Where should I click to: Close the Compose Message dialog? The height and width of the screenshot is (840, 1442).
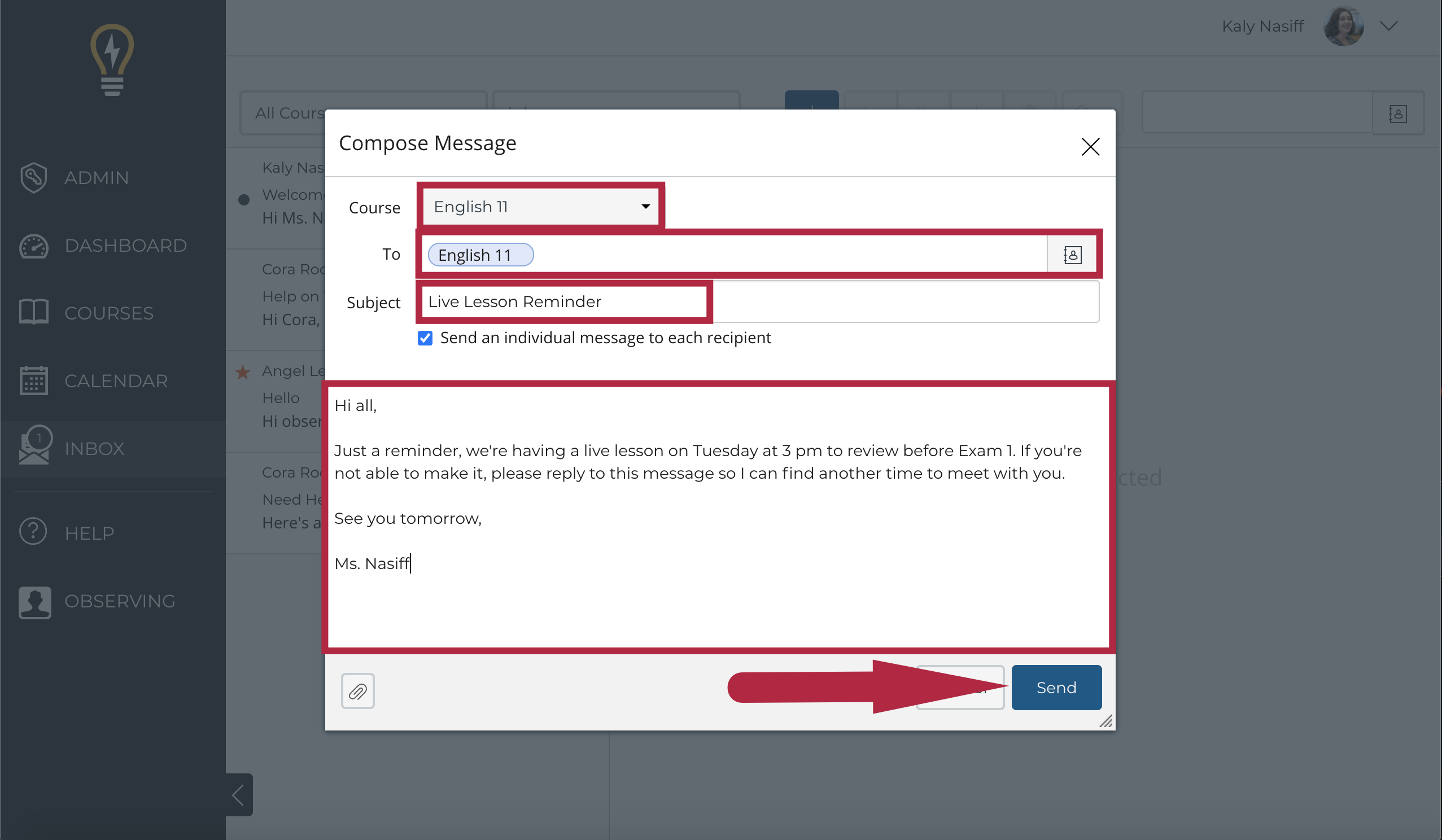[x=1090, y=146]
